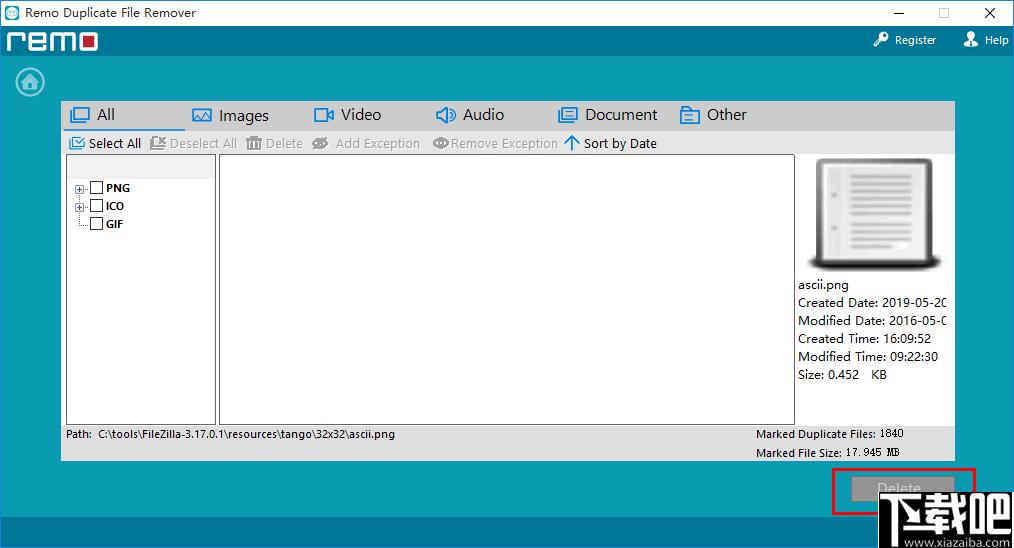Click Marked File Size 17.945 MB text
The width and height of the screenshot is (1014, 548).
828,452
